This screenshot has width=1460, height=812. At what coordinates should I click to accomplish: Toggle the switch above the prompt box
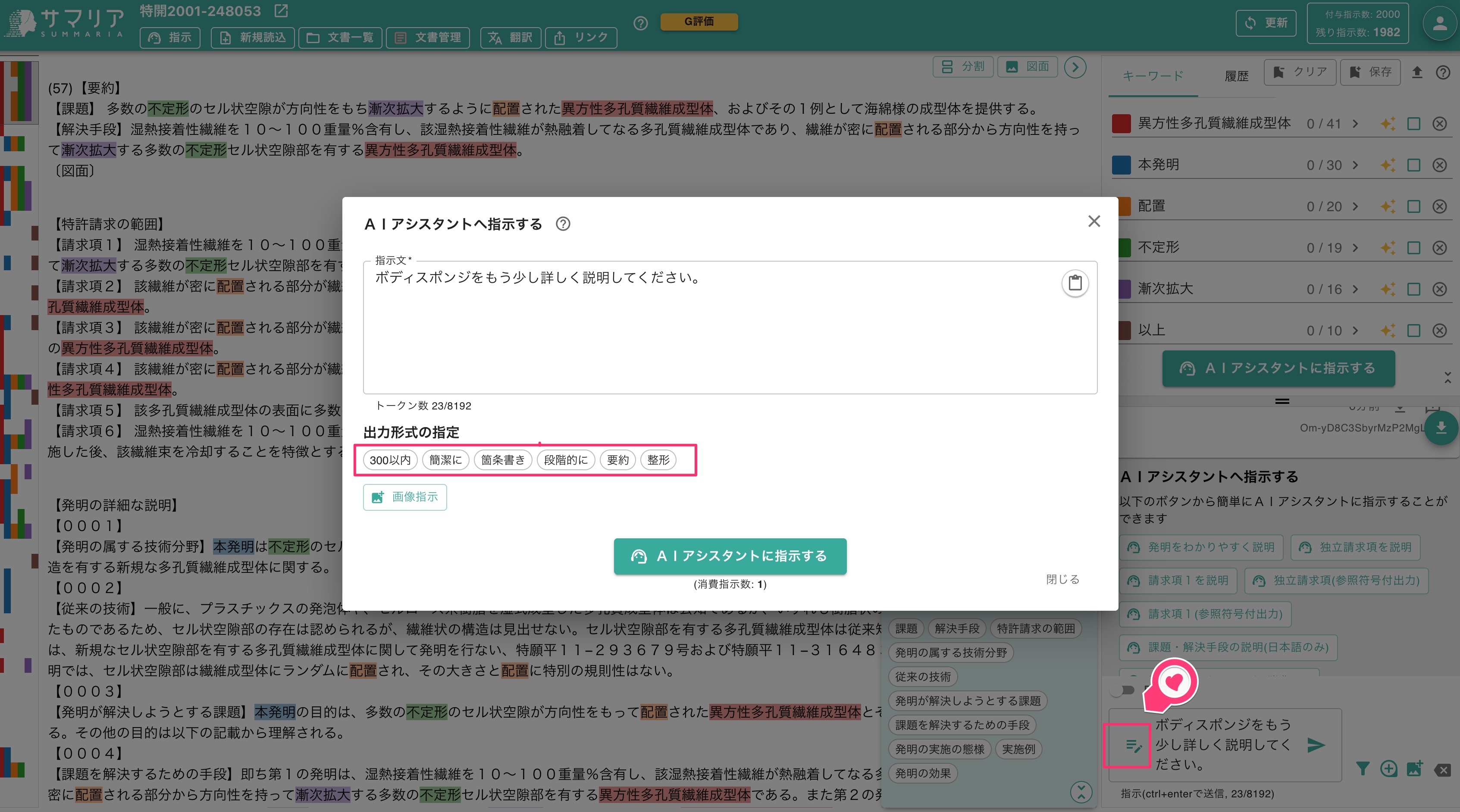coord(1123,690)
